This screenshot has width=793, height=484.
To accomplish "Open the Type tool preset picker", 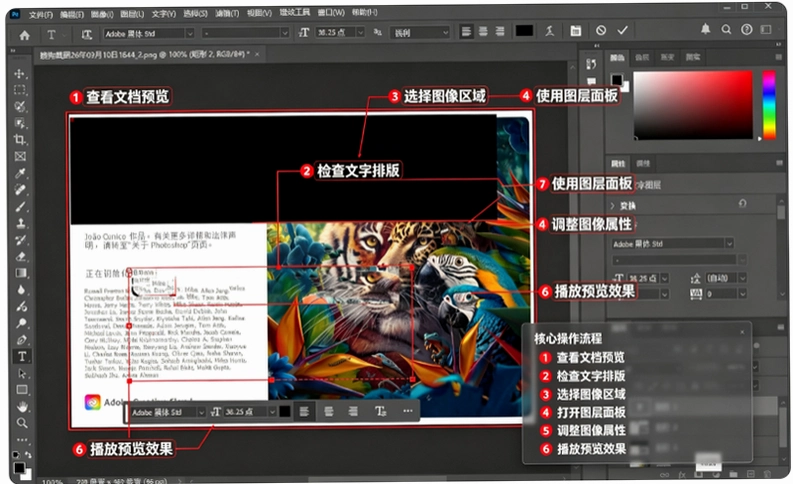I will pos(54,34).
